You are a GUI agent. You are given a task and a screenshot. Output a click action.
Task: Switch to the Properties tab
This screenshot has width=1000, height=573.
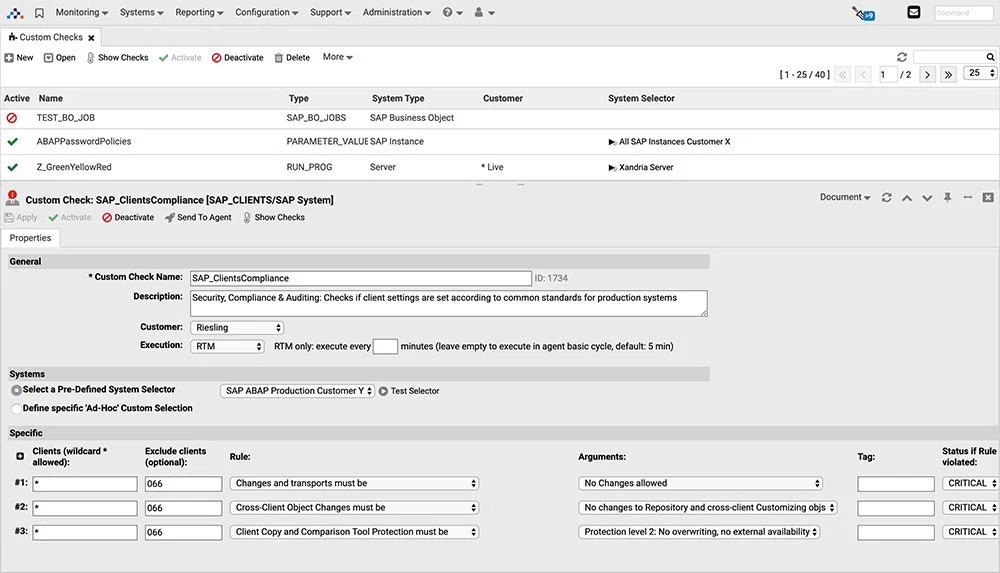pos(30,238)
